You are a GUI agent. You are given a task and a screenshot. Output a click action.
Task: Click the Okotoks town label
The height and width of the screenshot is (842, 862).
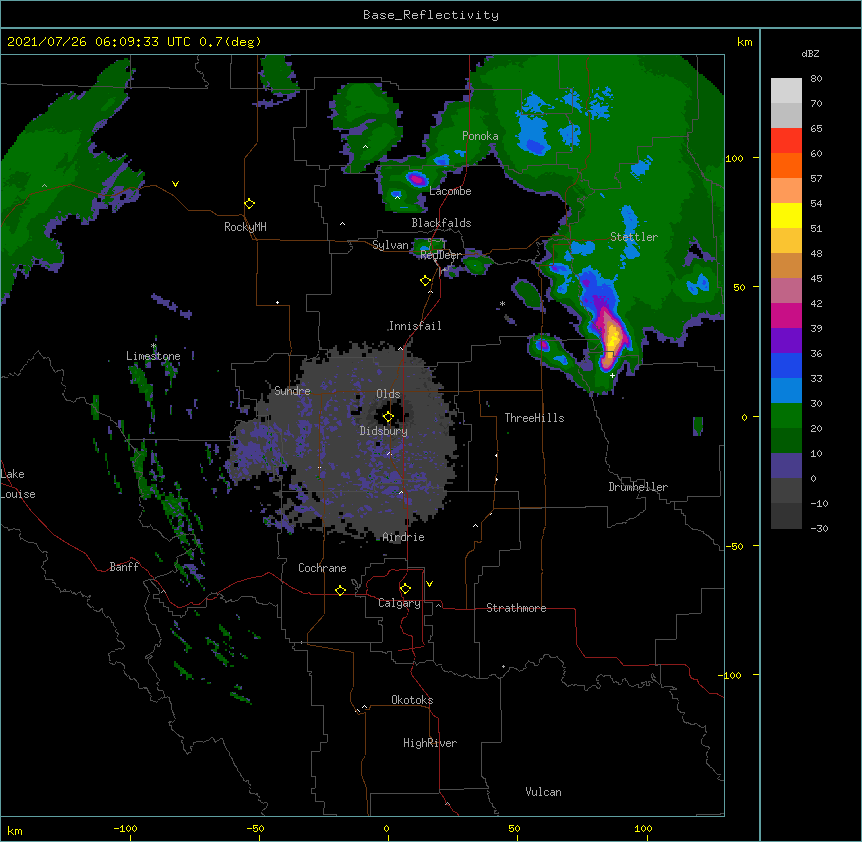[x=412, y=700]
